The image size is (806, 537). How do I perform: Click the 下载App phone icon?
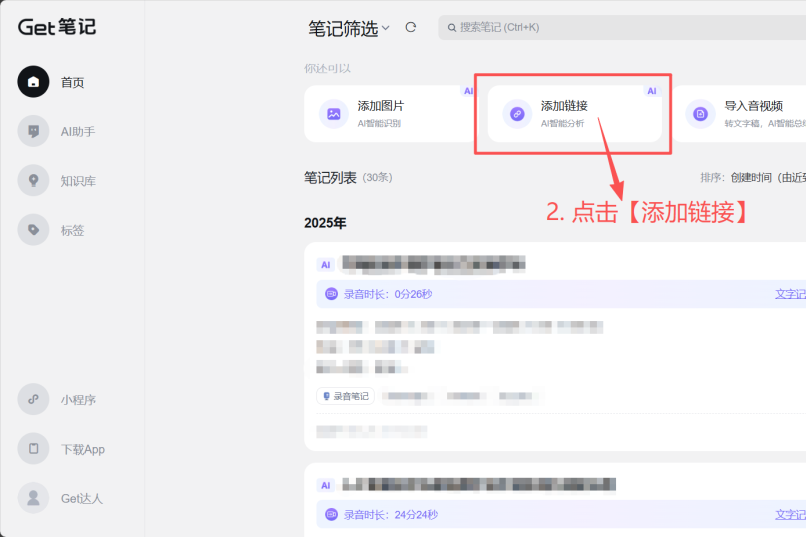coord(33,449)
